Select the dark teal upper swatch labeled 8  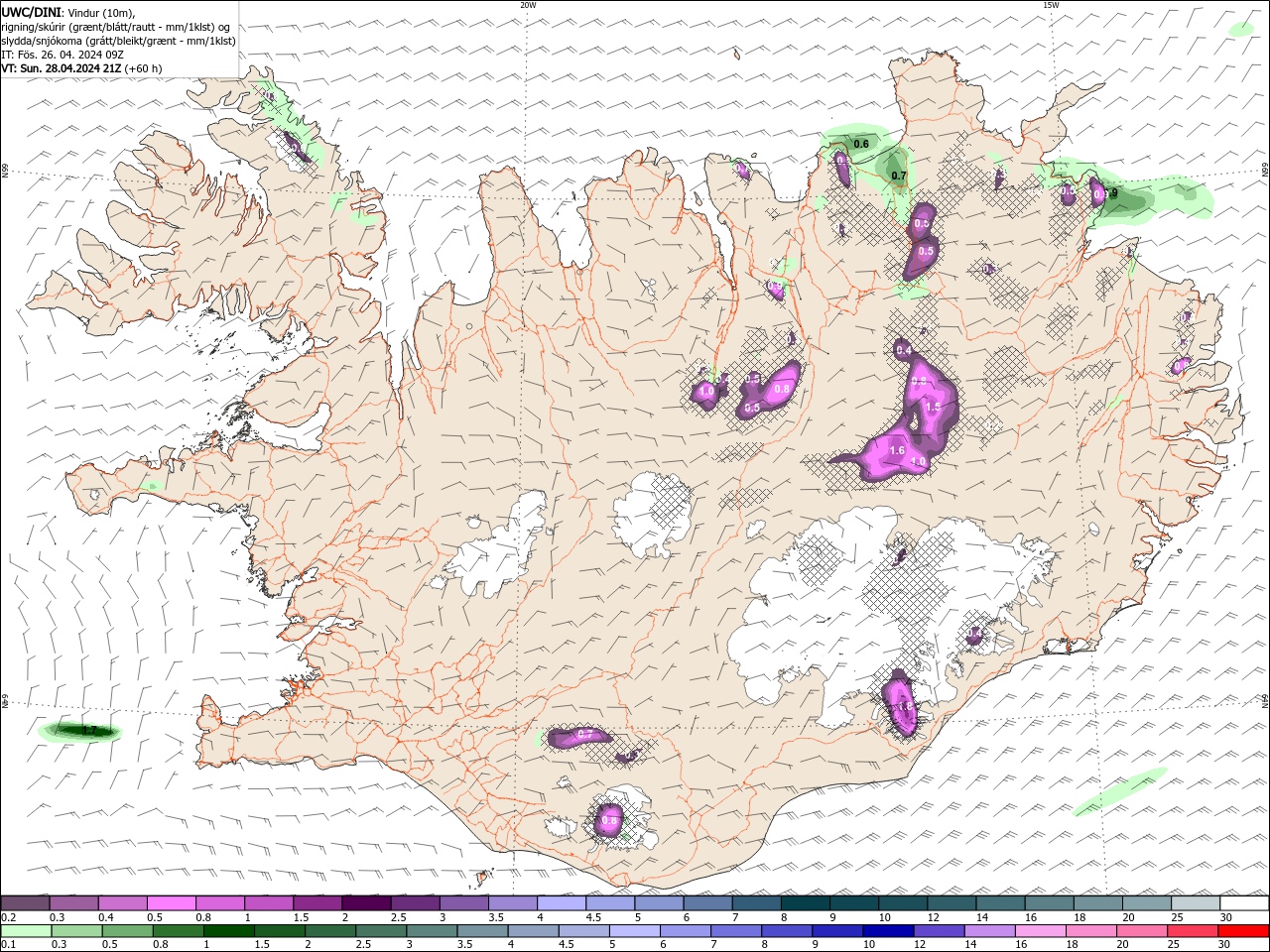click(x=804, y=902)
